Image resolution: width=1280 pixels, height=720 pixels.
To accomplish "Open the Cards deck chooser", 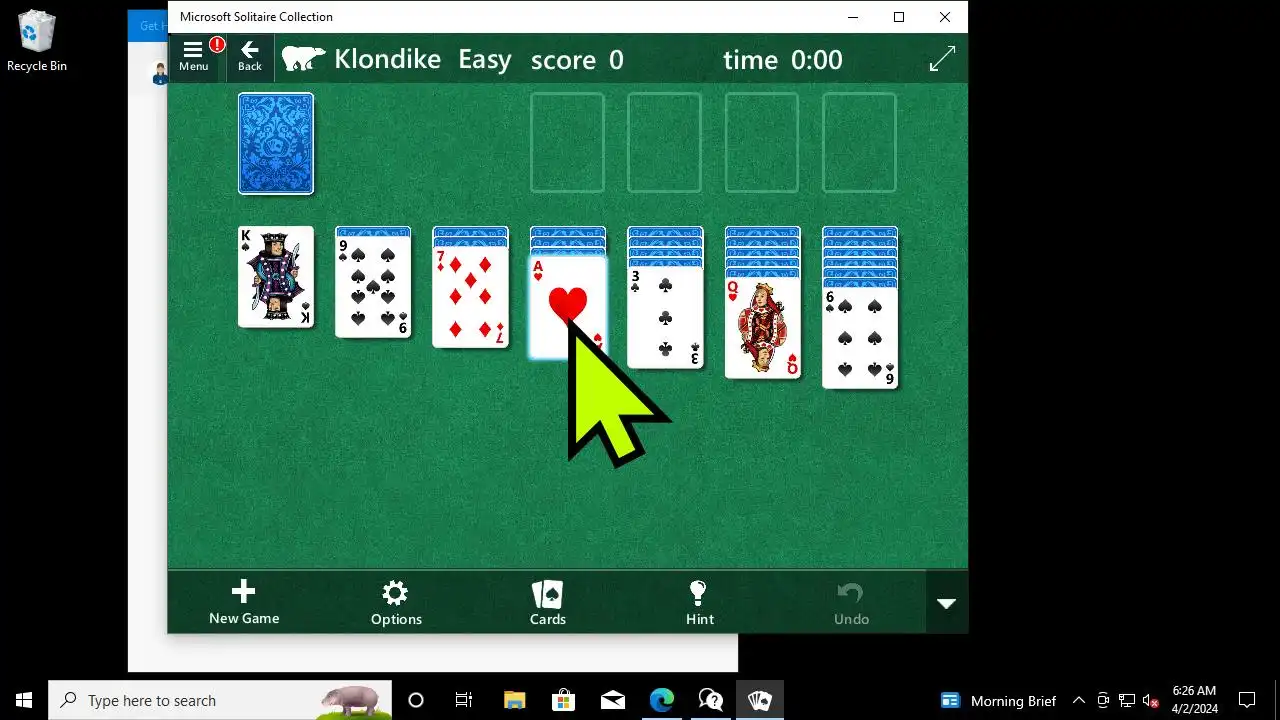I will [x=548, y=603].
